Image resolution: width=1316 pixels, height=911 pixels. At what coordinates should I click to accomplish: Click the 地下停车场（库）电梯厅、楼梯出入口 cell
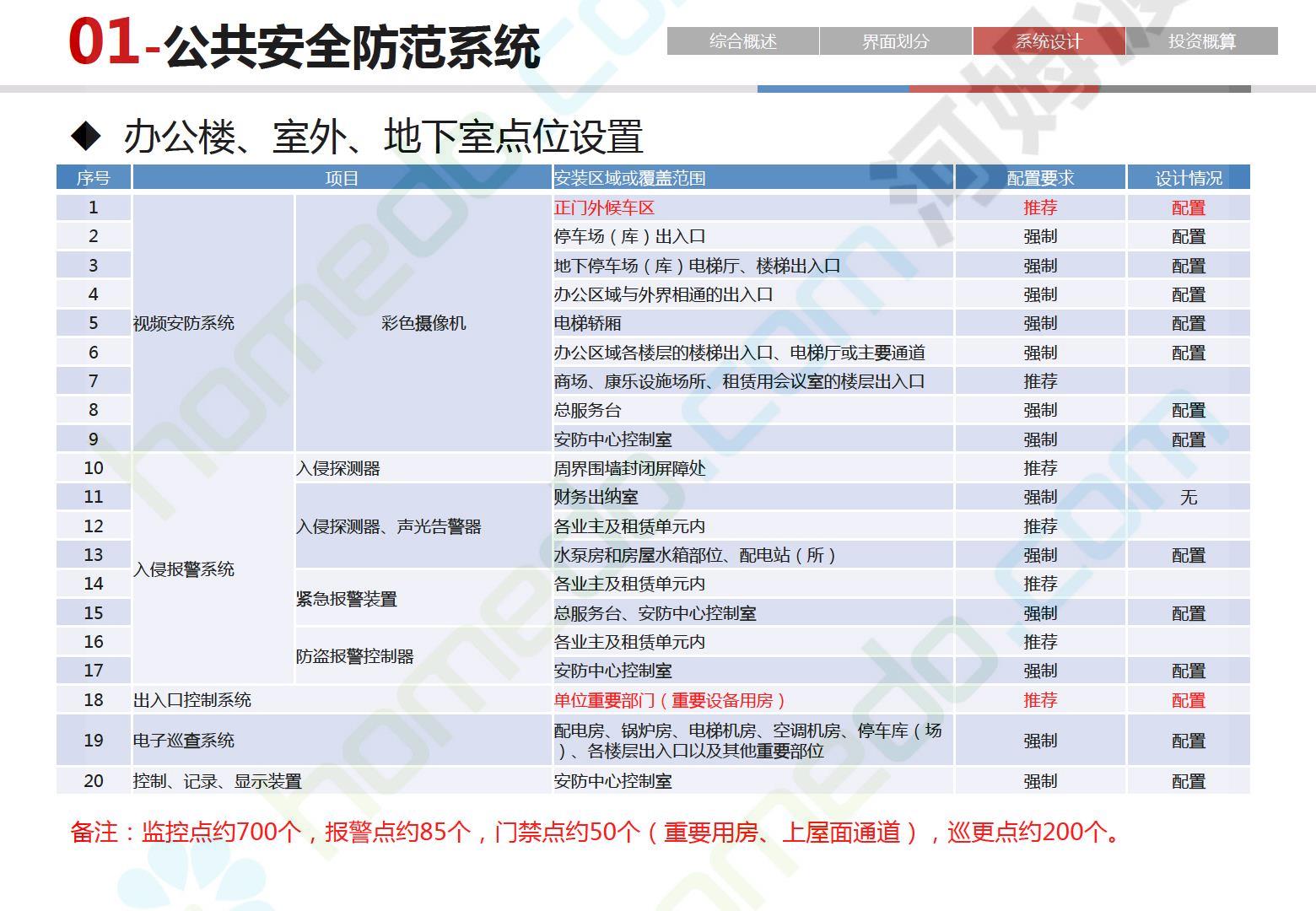[753, 266]
